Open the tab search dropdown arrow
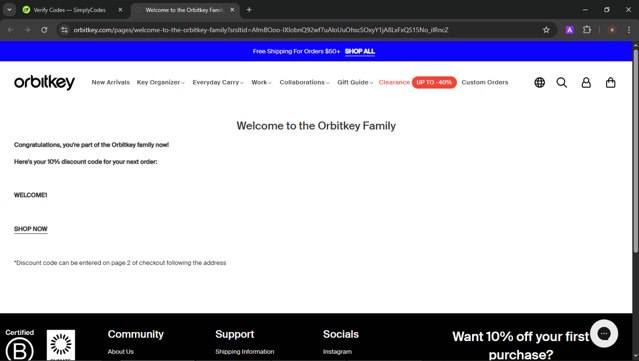Screen dimensions: 639x361 (9, 10)
